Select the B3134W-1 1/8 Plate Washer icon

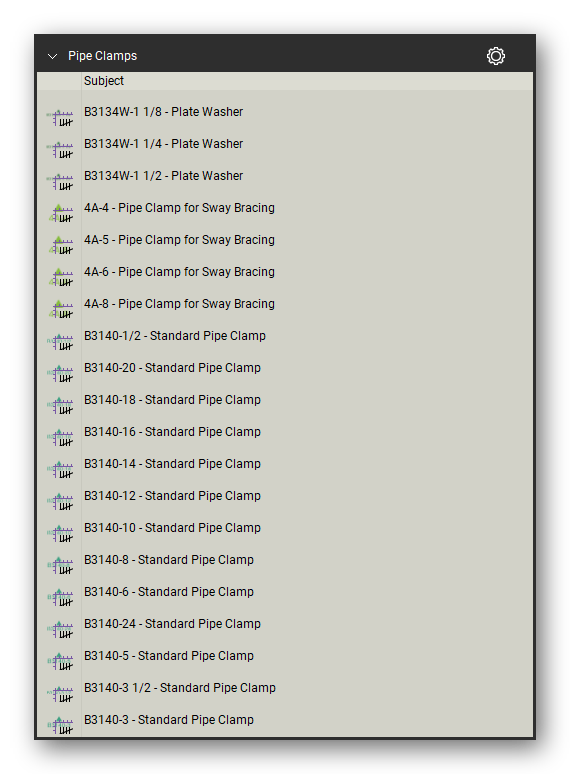pyautogui.click(x=60, y=117)
